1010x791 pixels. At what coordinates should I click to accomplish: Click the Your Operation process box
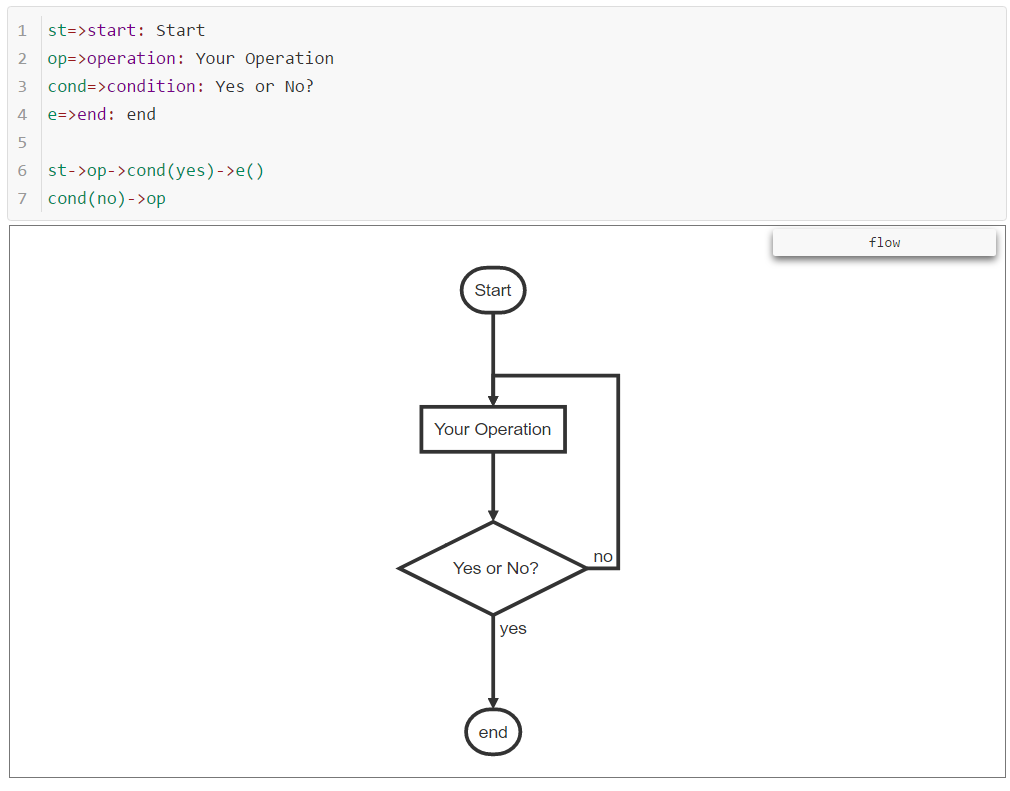coord(492,429)
